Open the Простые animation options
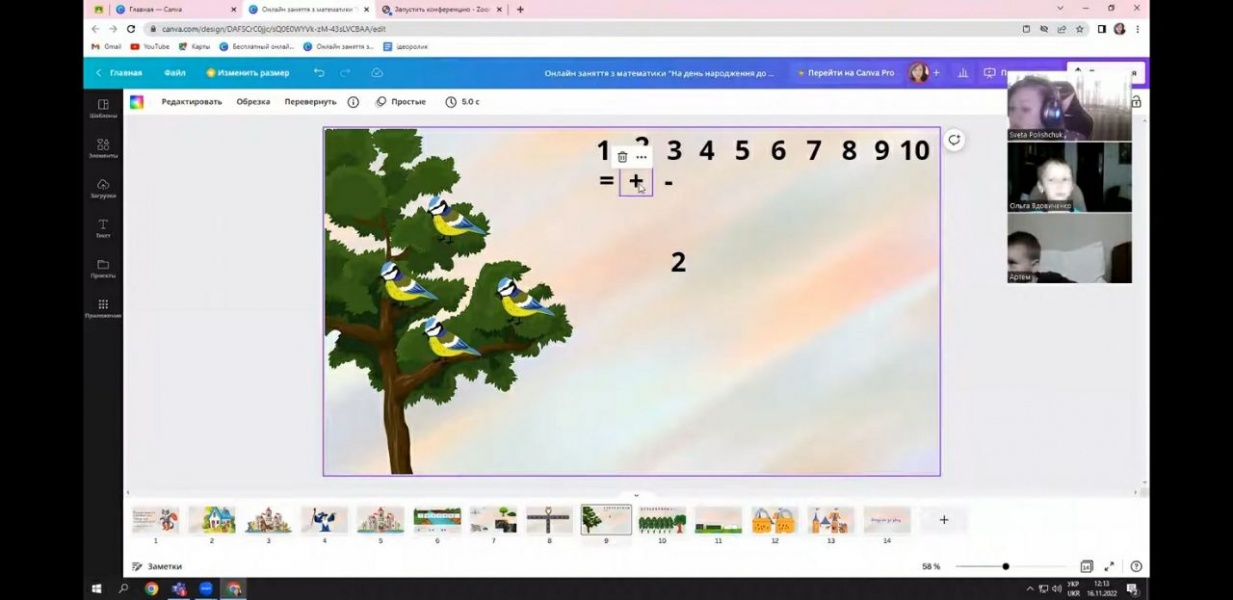 coord(401,102)
